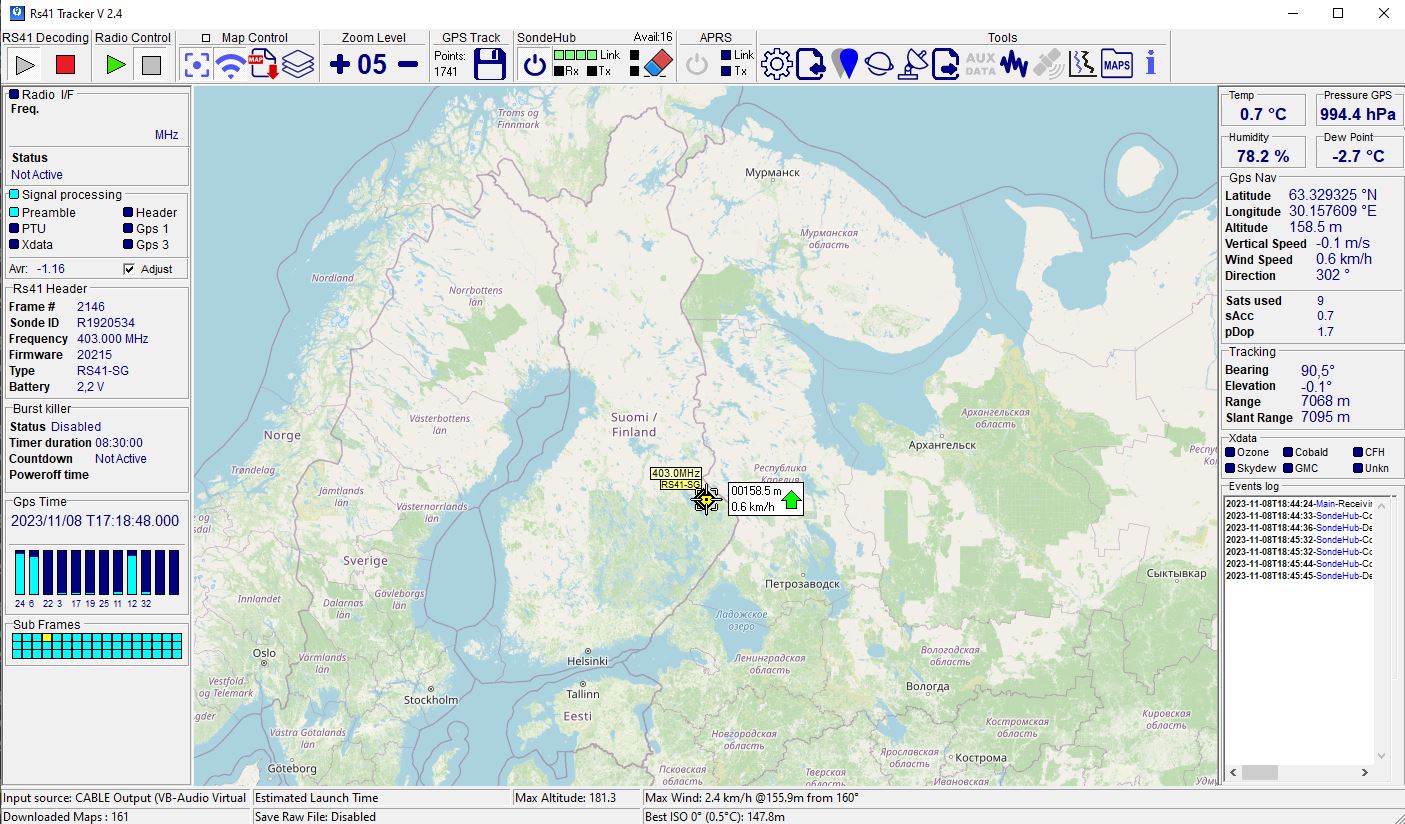1405x824 pixels.
Task: Click the Input source status bar entry
Action: (x=125, y=798)
